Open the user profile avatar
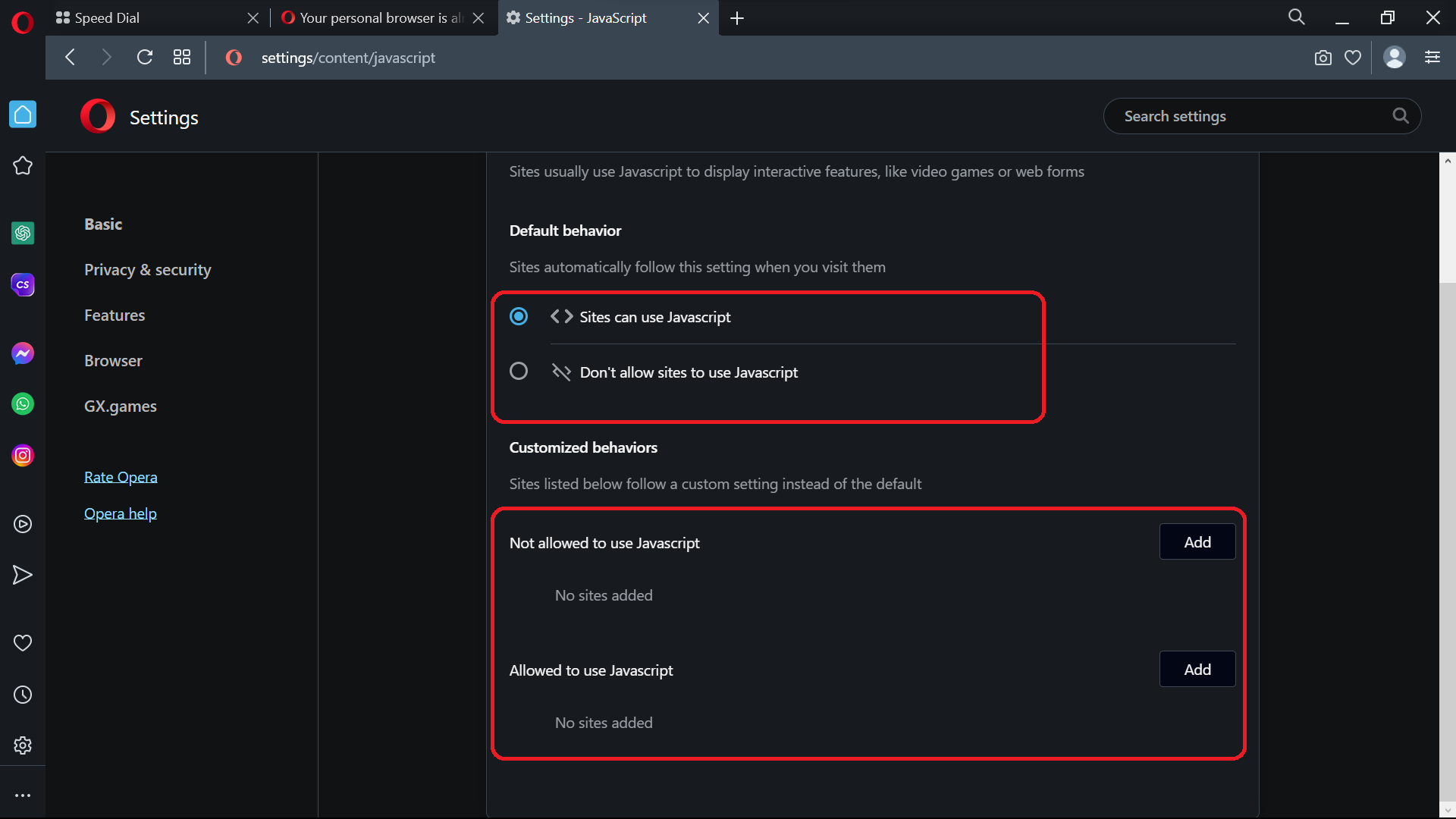 click(x=1395, y=58)
